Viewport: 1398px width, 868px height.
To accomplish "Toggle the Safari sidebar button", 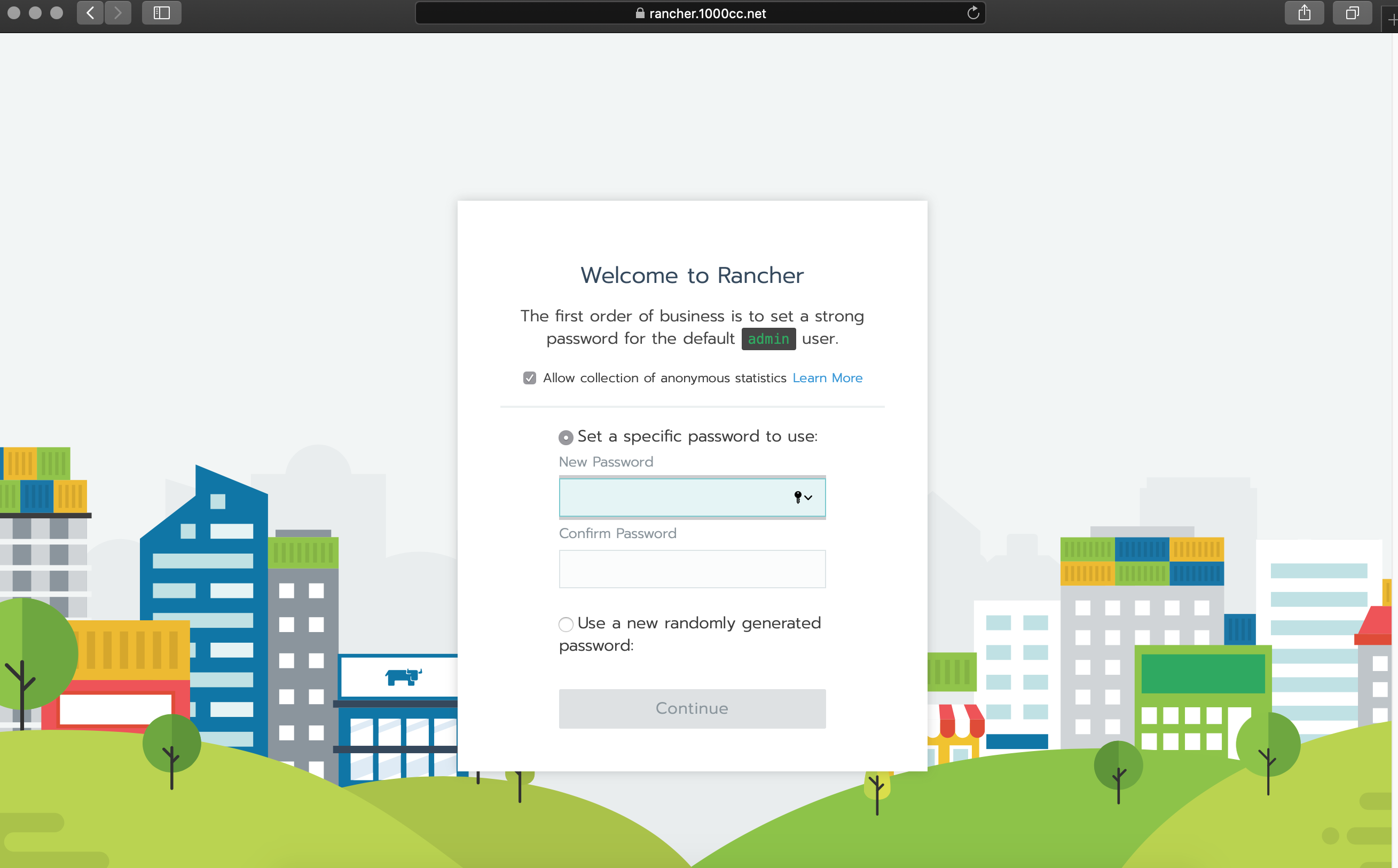I will (162, 13).
